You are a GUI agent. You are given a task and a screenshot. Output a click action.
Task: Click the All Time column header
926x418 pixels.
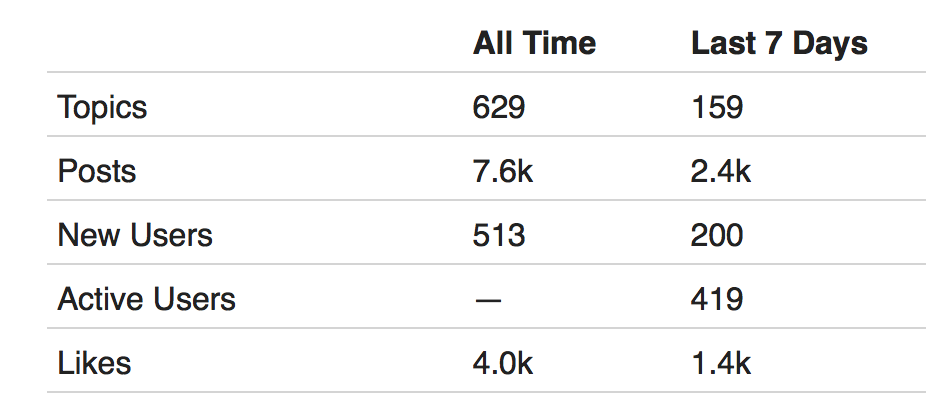pos(534,44)
